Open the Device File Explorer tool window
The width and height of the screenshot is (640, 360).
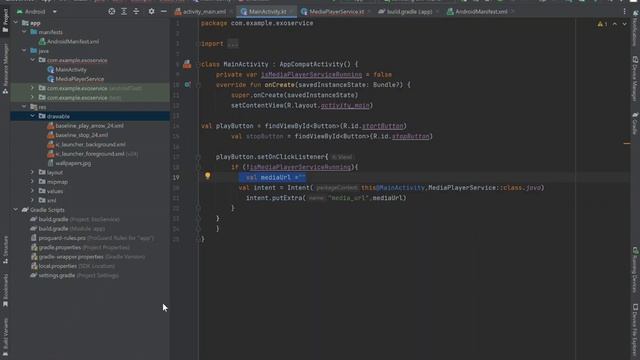(x=635, y=330)
